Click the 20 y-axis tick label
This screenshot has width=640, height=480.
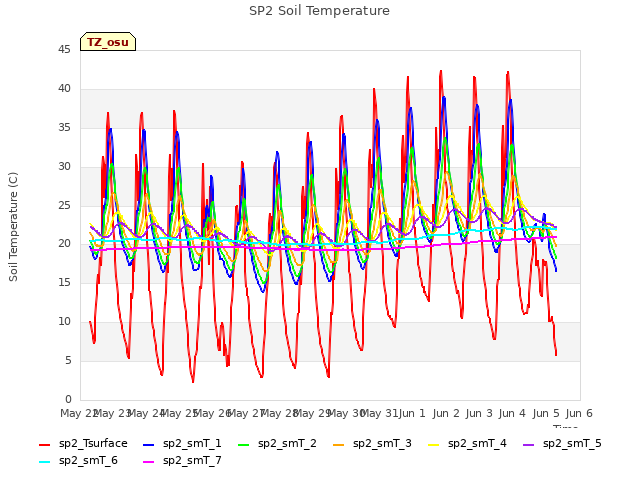click(x=64, y=244)
